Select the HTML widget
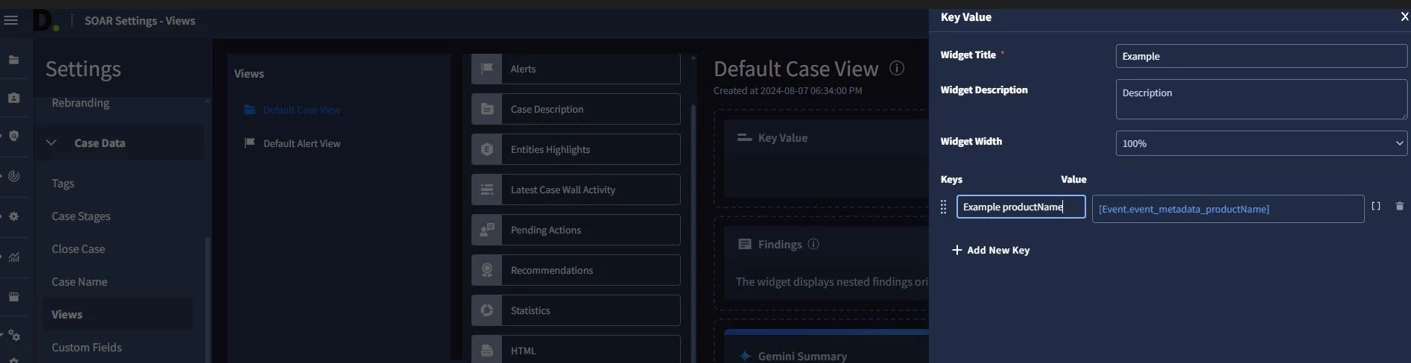The height and width of the screenshot is (363, 1411). pyautogui.click(x=576, y=350)
